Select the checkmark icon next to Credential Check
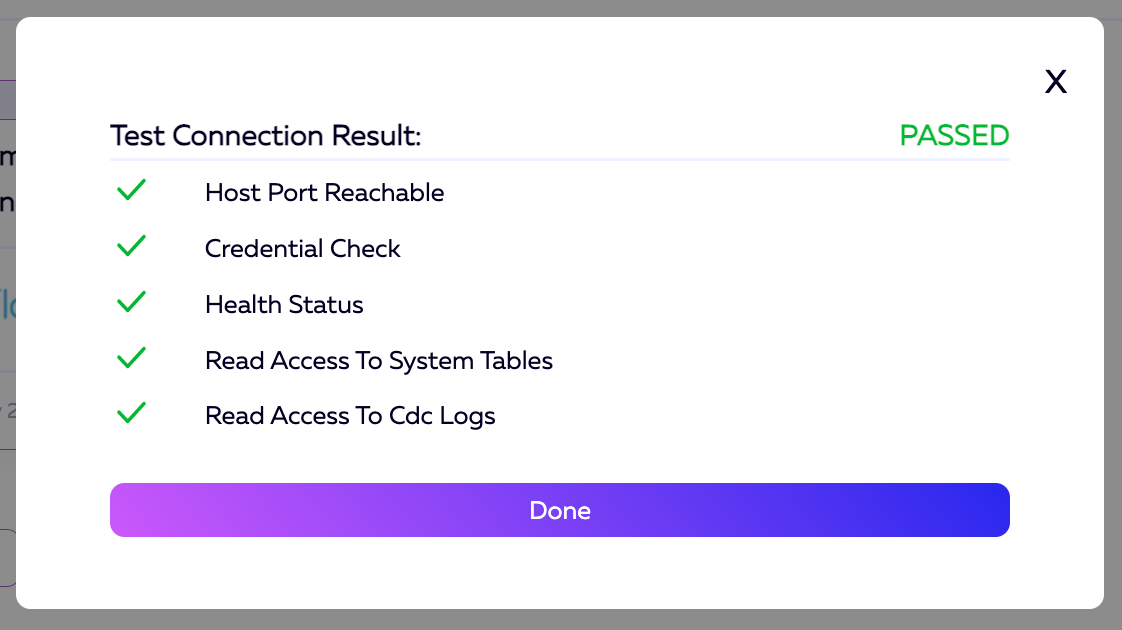 point(132,246)
